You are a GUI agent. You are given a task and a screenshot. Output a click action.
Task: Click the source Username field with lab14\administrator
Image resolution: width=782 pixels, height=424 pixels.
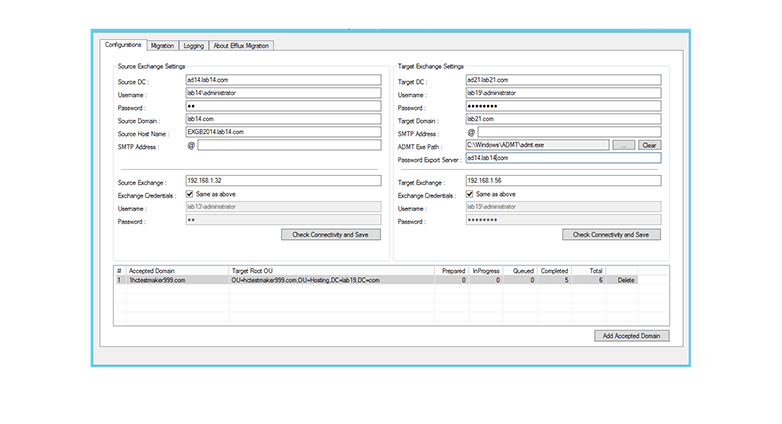tap(283, 93)
